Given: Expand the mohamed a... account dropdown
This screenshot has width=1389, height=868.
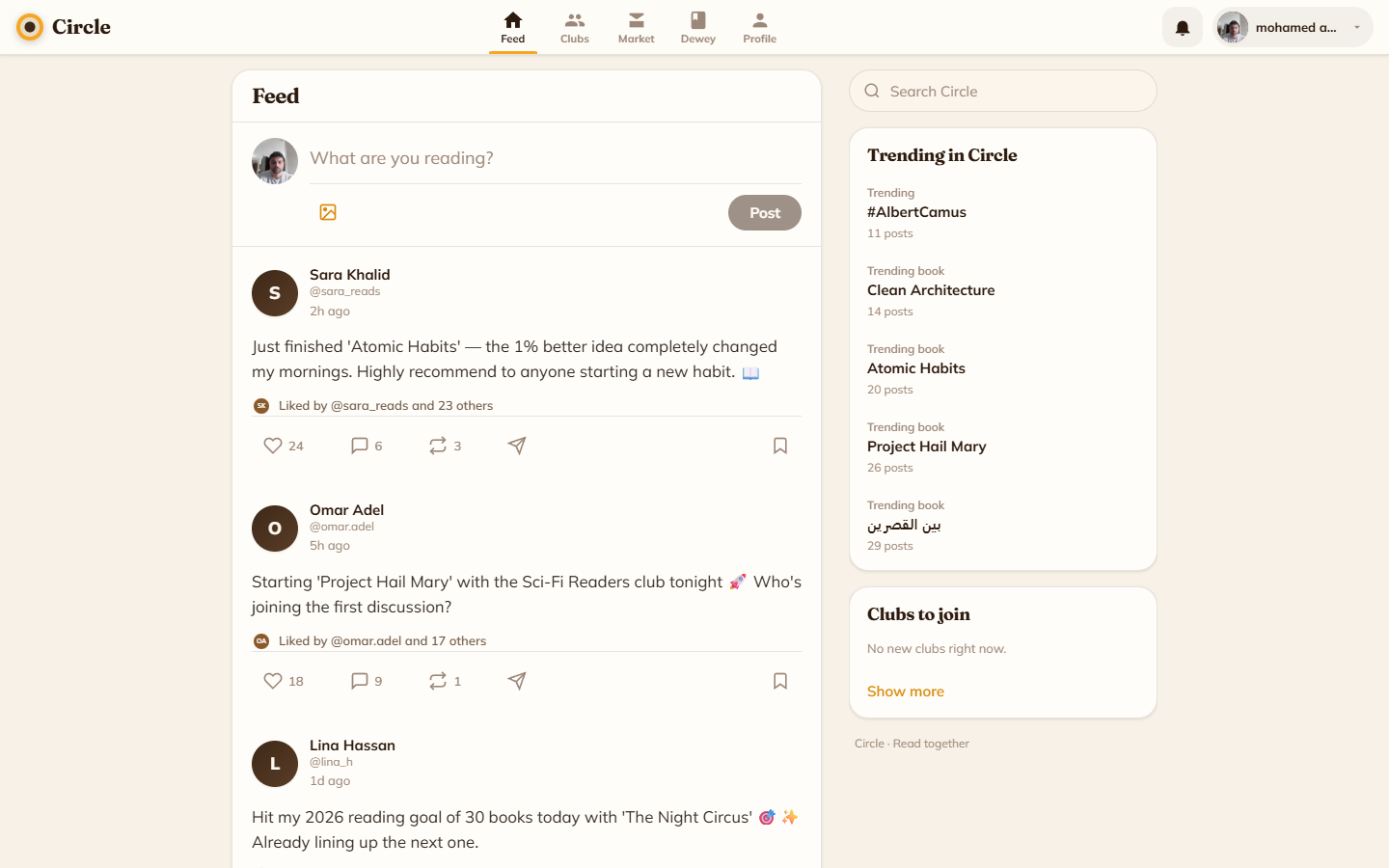Looking at the screenshot, I should [x=1293, y=28].
